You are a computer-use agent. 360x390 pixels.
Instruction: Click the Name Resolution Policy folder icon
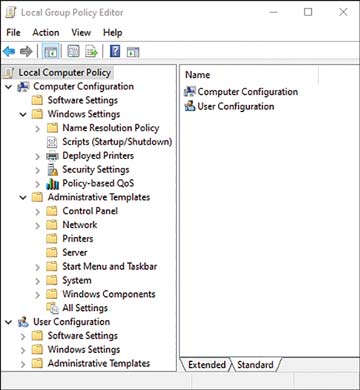pos(52,128)
